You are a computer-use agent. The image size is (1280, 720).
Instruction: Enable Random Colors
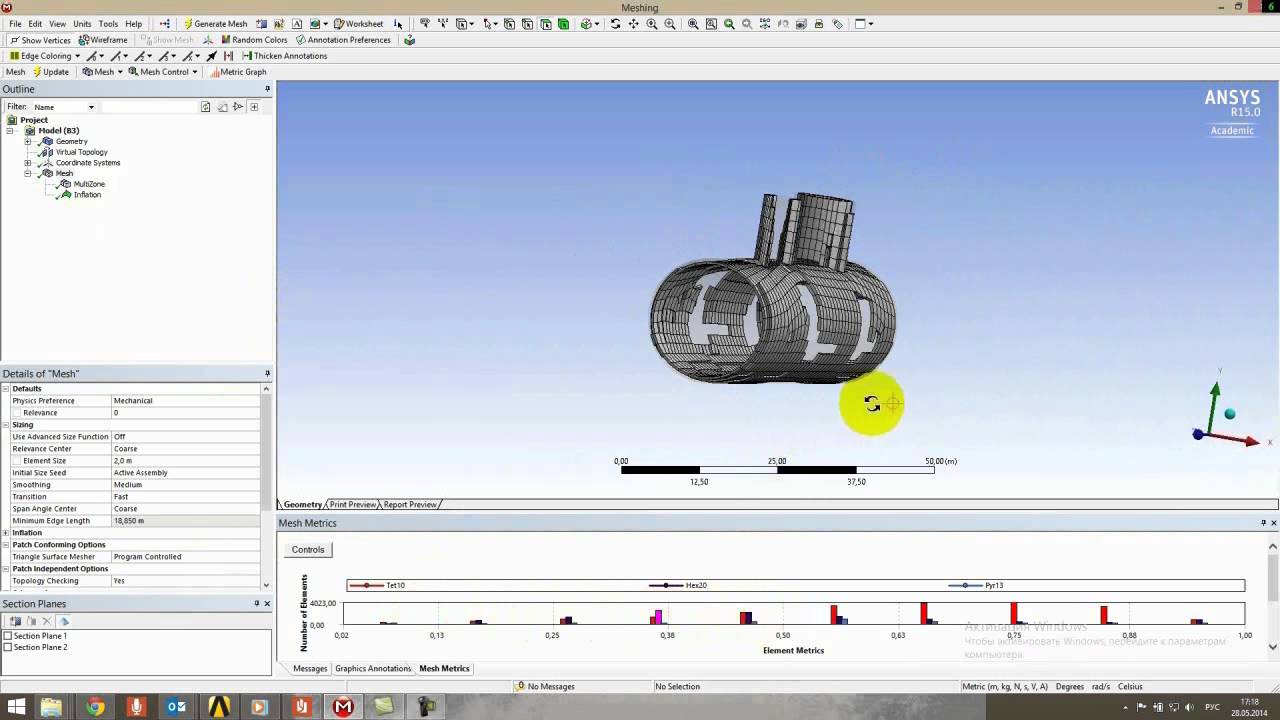click(253, 40)
